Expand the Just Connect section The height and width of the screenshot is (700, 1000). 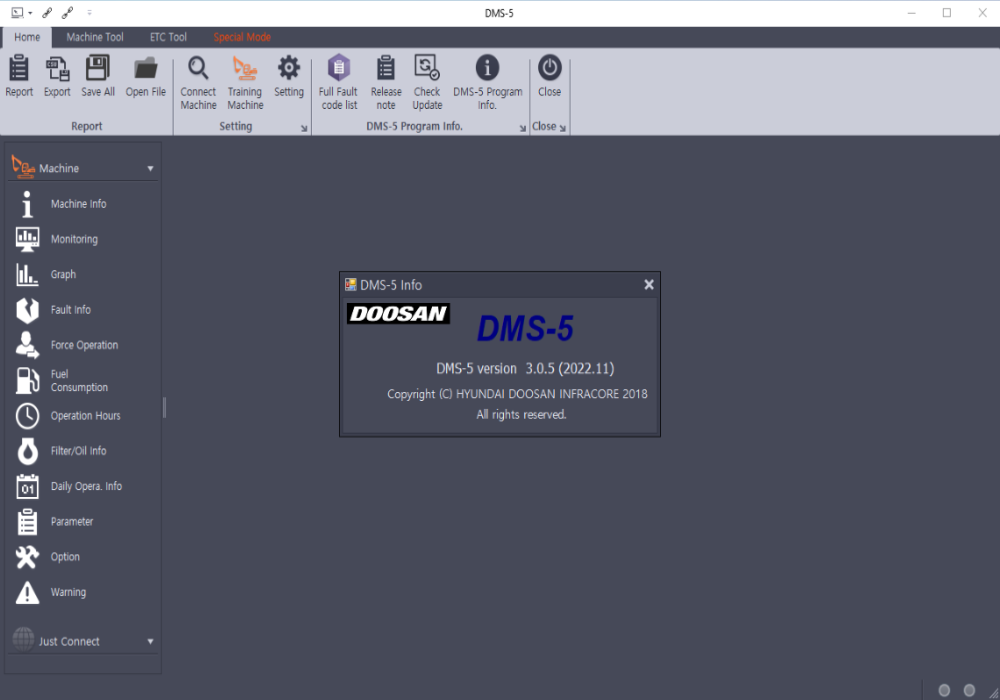coord(150,641)
